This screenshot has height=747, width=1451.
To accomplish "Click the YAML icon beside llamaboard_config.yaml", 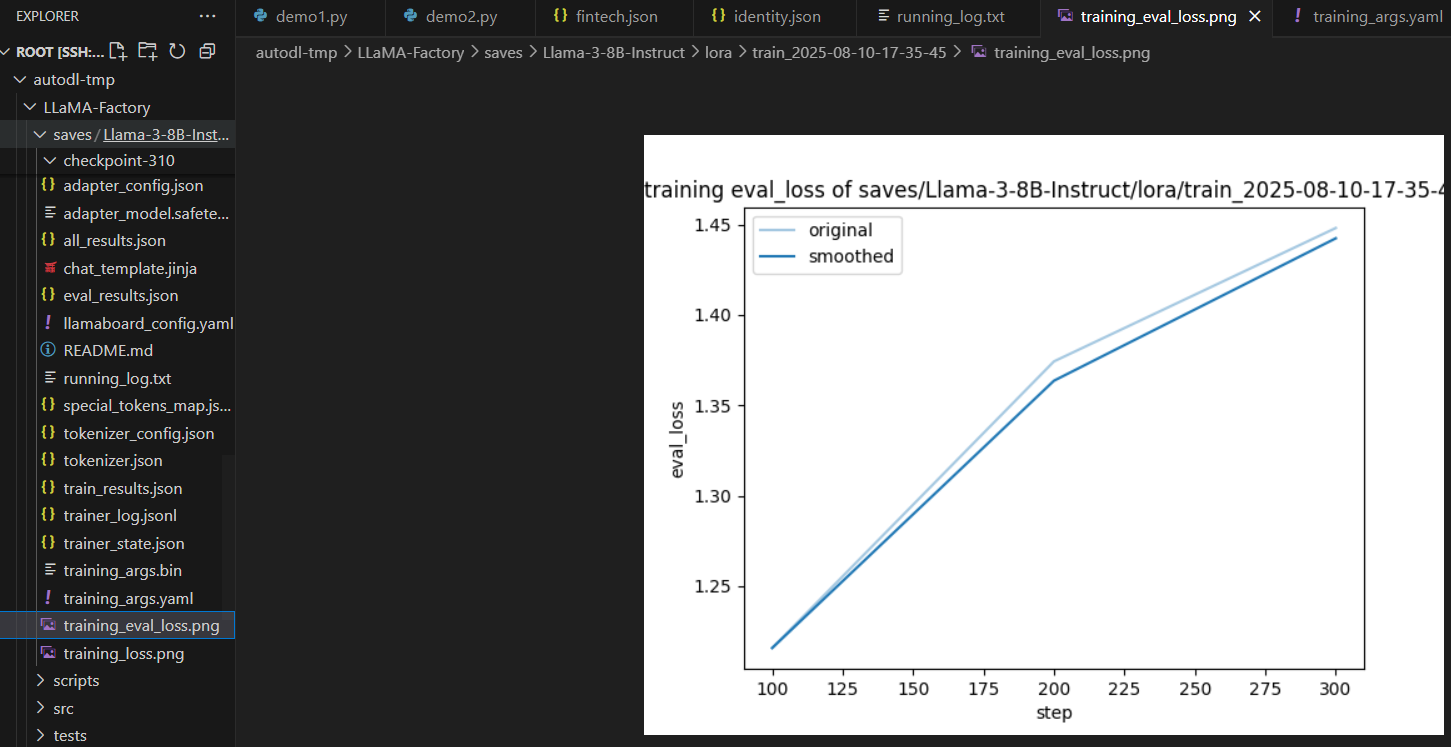I will (48, 323).
